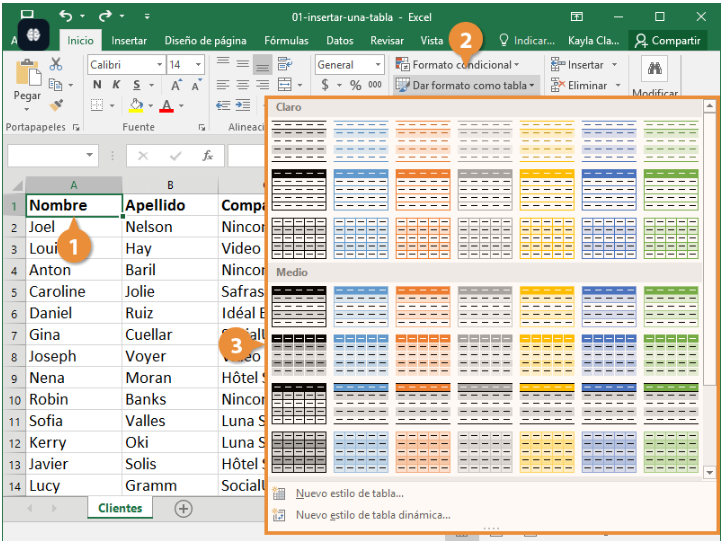Click the Cut scissors icon
Screen dimensions: 721x541
(x=56, y=64)
